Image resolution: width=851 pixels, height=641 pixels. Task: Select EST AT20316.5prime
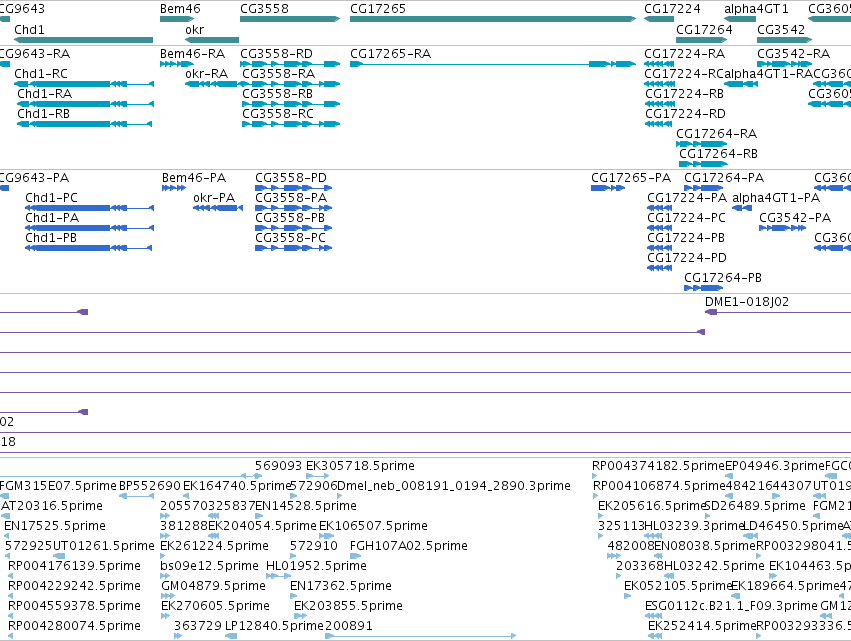click(x=52, y=506)
